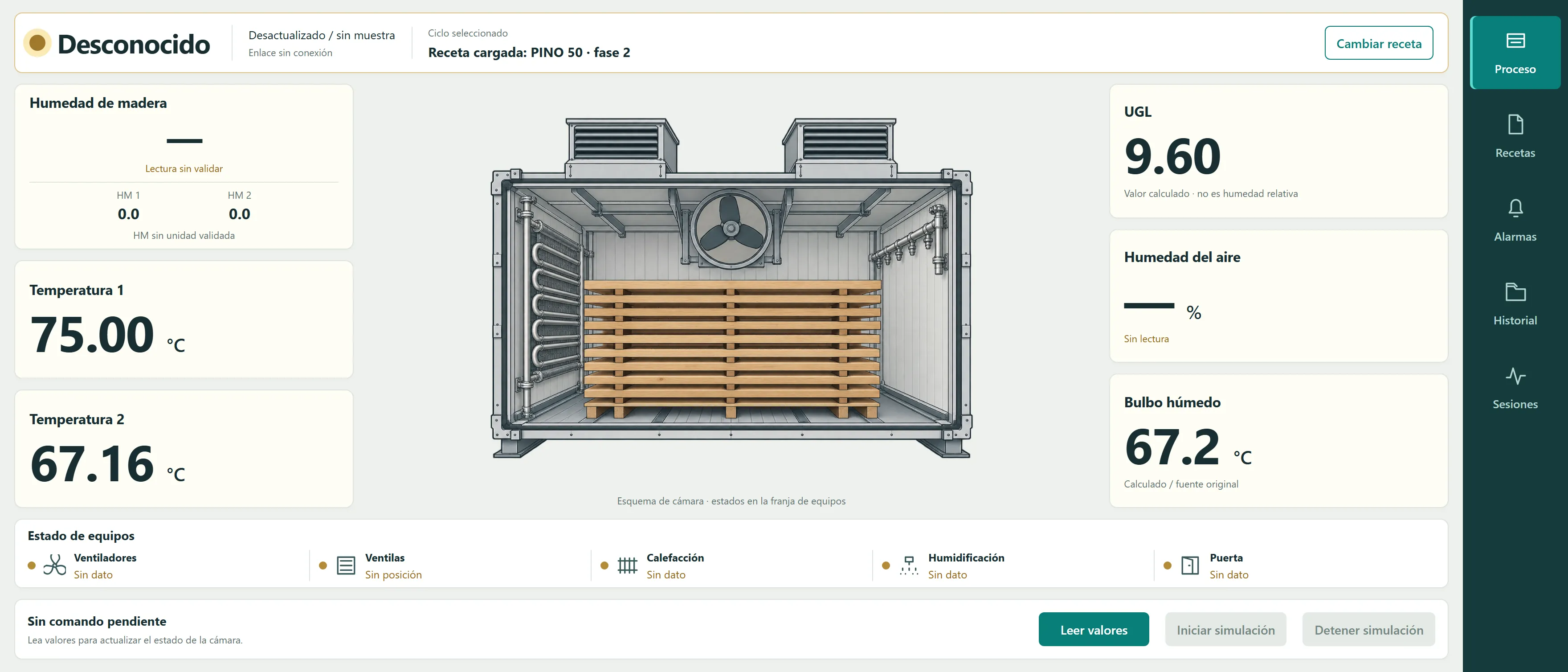Open the Historial folder icon
The width and height of the screenshot is (1568, 672).
tap(1515, 291)
